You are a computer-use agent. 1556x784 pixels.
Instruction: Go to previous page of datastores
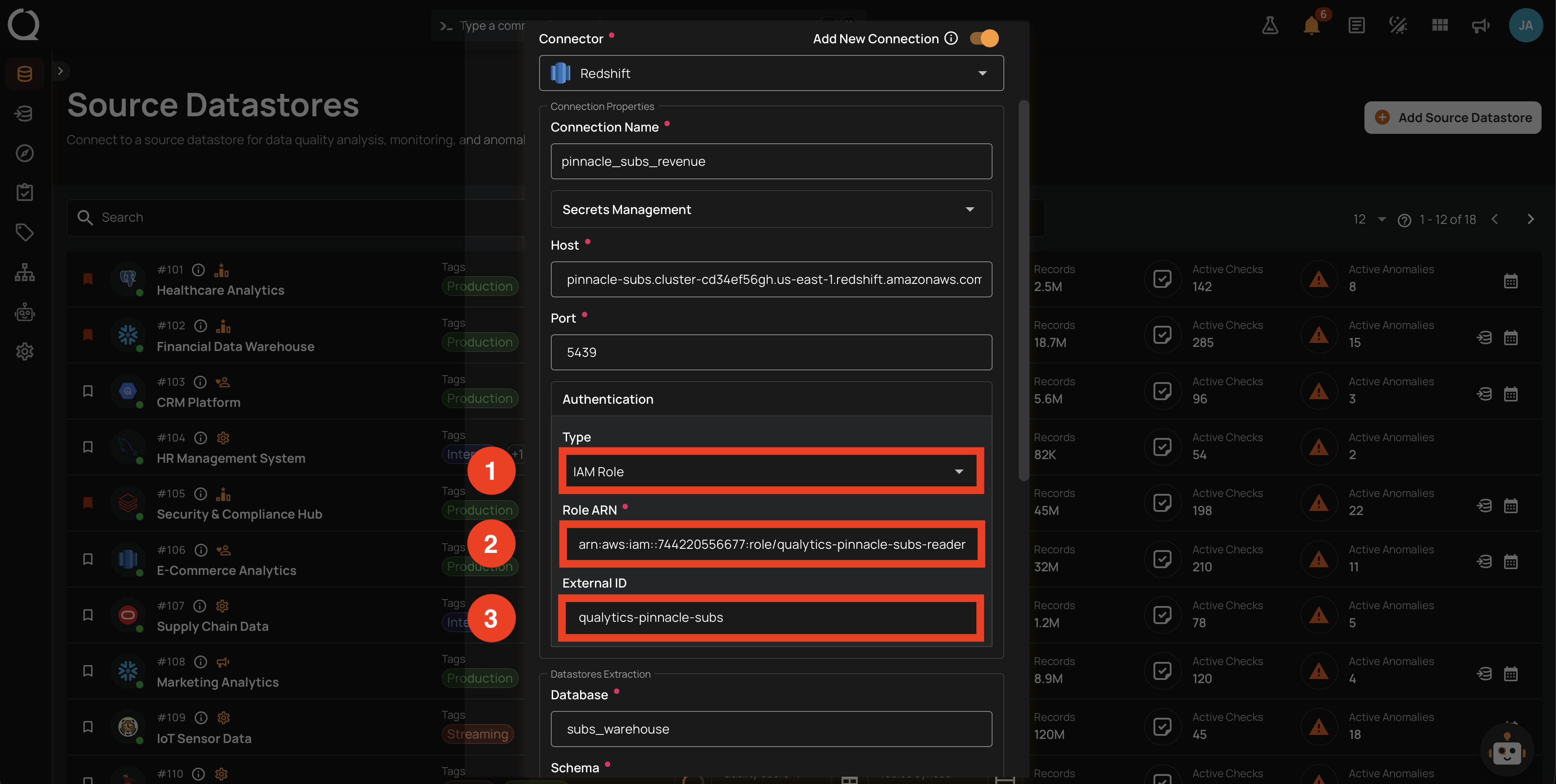pos(1495,219)
